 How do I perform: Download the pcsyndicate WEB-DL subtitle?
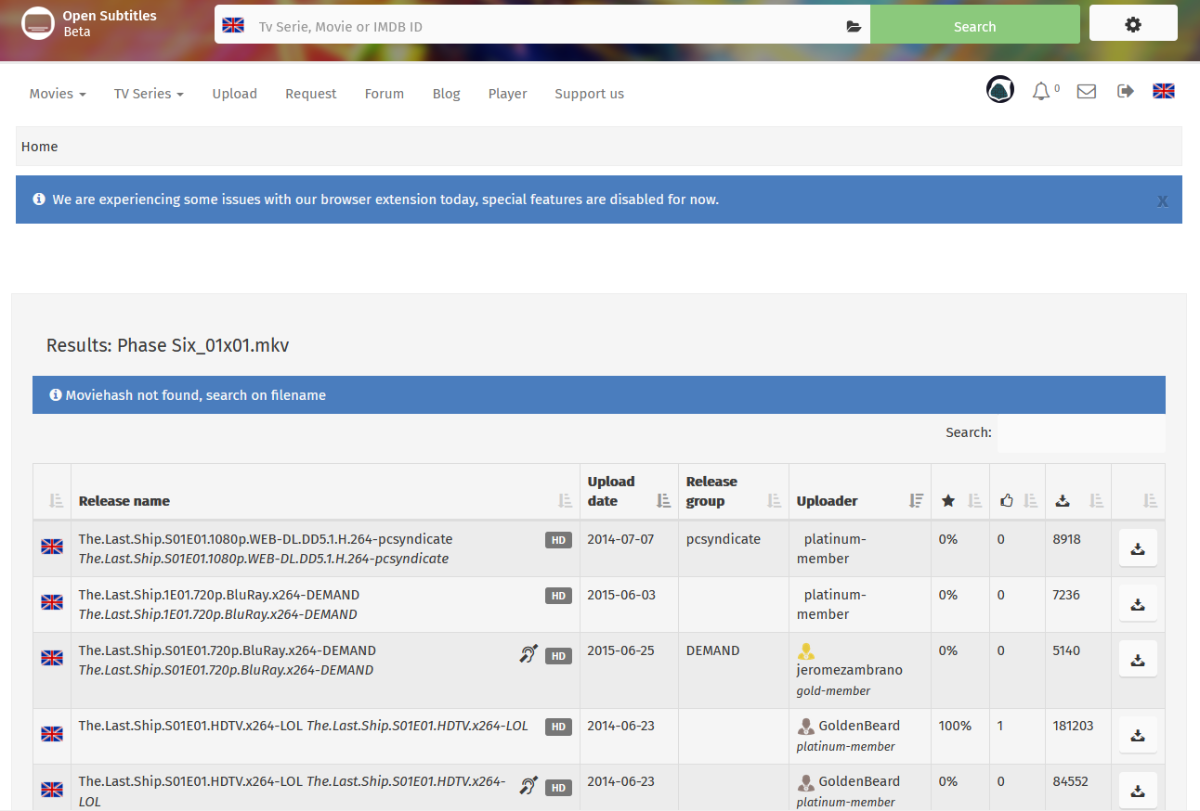click(1137, 548)
